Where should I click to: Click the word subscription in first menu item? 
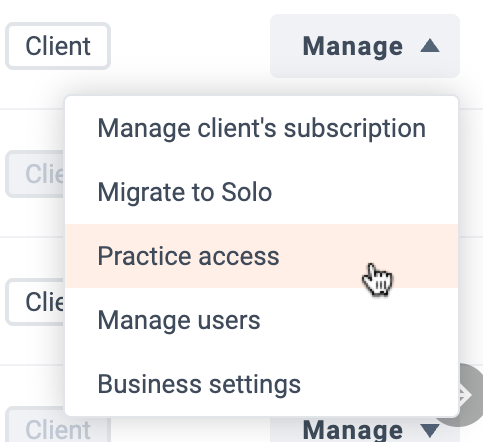pos(355,129)
